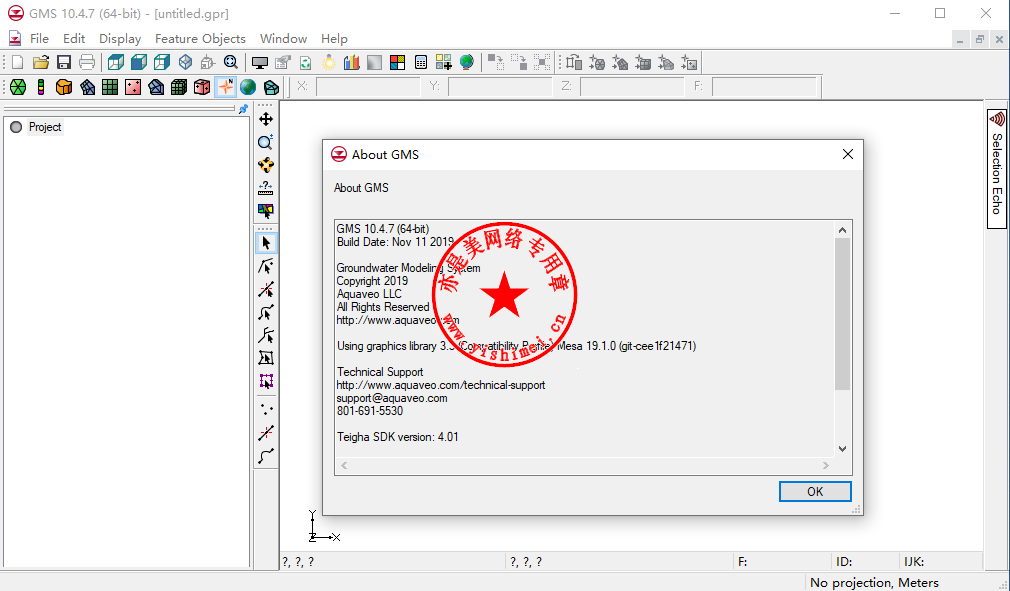The width and height of the screenshot is (1010, 591).
Task: Click the pin icon on the Project Explorer
Action: tap(243, 109)
